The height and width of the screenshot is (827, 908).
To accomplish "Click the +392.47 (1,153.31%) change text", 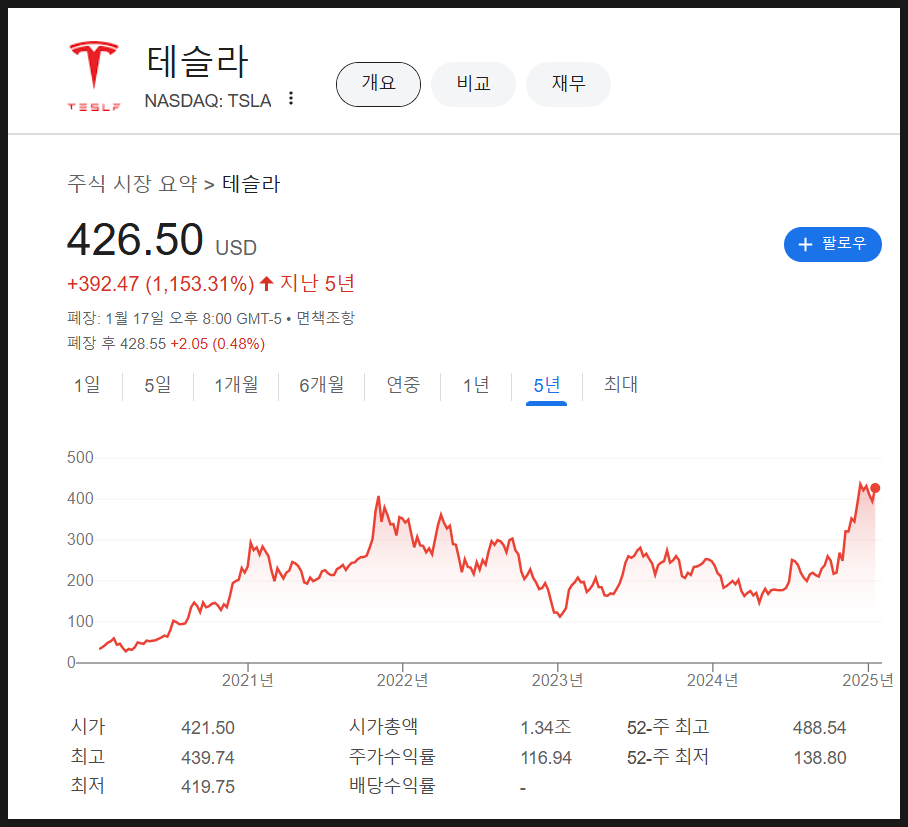I will coord(161,284).
